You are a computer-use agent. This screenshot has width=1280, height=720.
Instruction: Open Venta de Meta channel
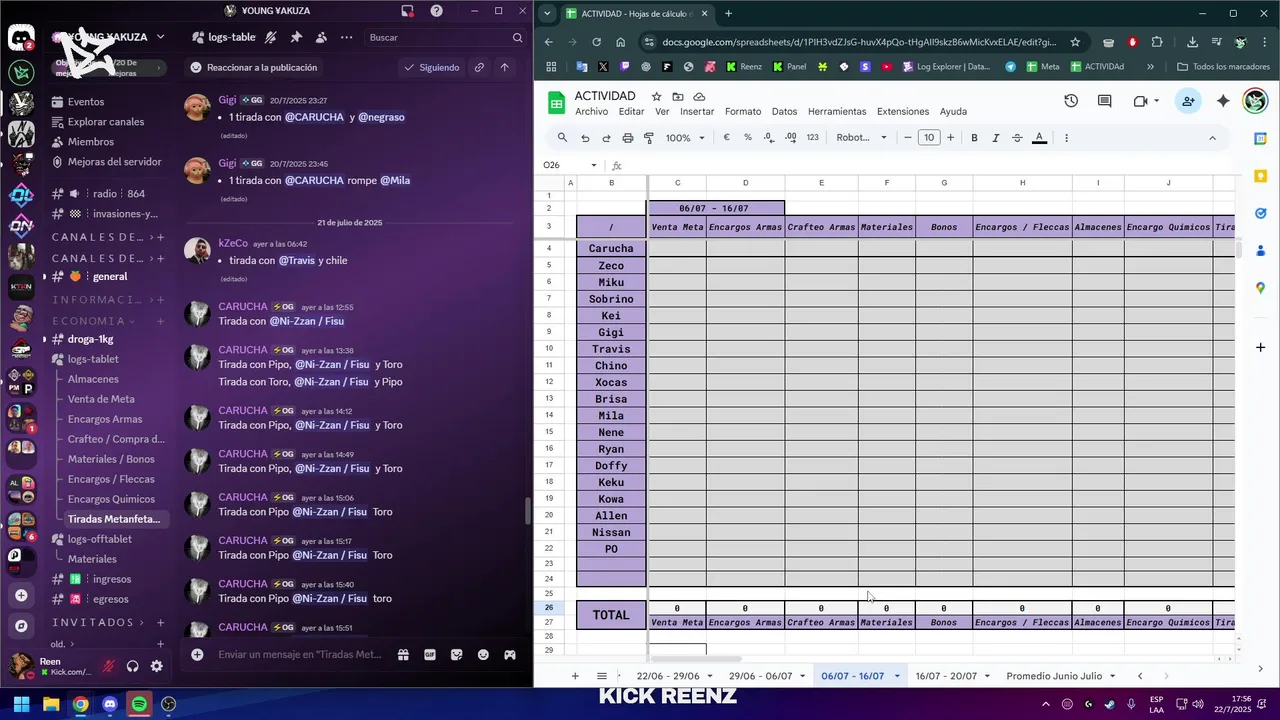coord(101,399)
